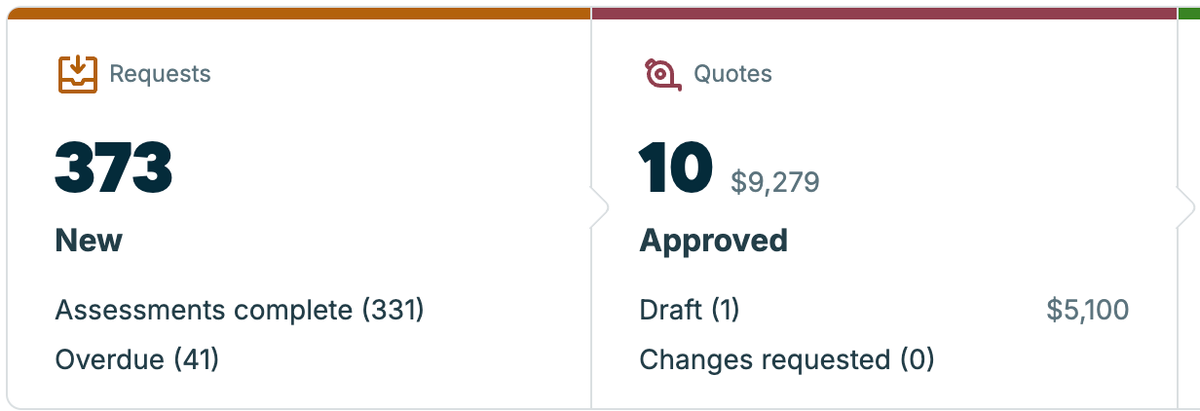
Task: Click arrow notch between Requests and Quotes
Action: [x=600, y=209]
